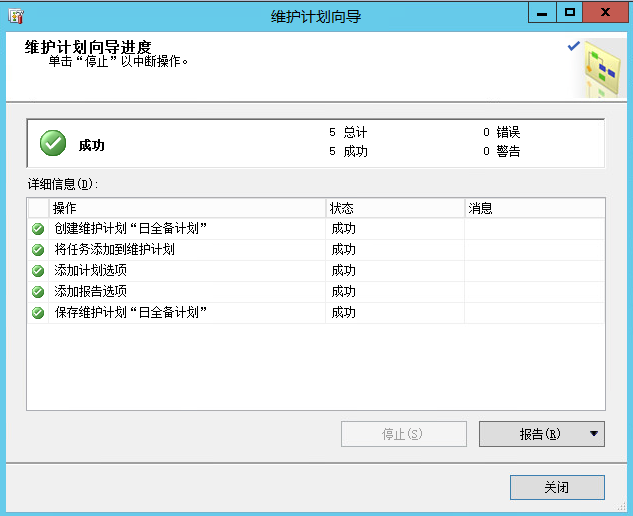Click success icon beside 创建维护计划 row
Image resolution: width=633 pixels, height=516 pixels.
38,229
